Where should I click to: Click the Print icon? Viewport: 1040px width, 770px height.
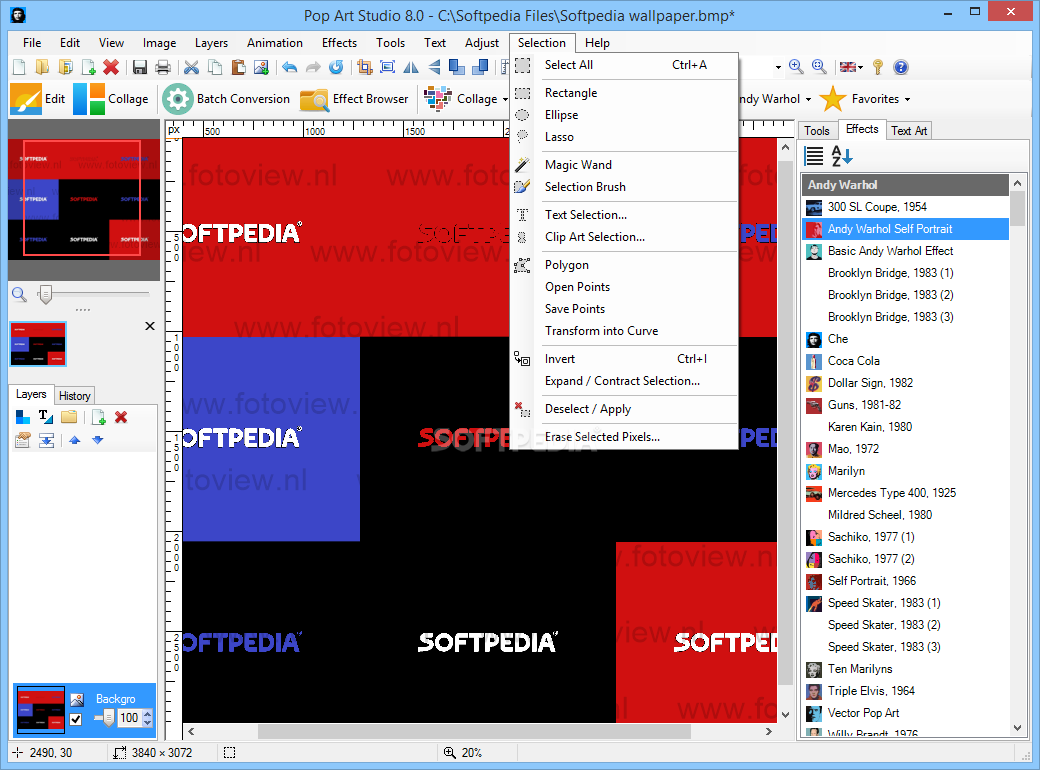tap(162, 67)
